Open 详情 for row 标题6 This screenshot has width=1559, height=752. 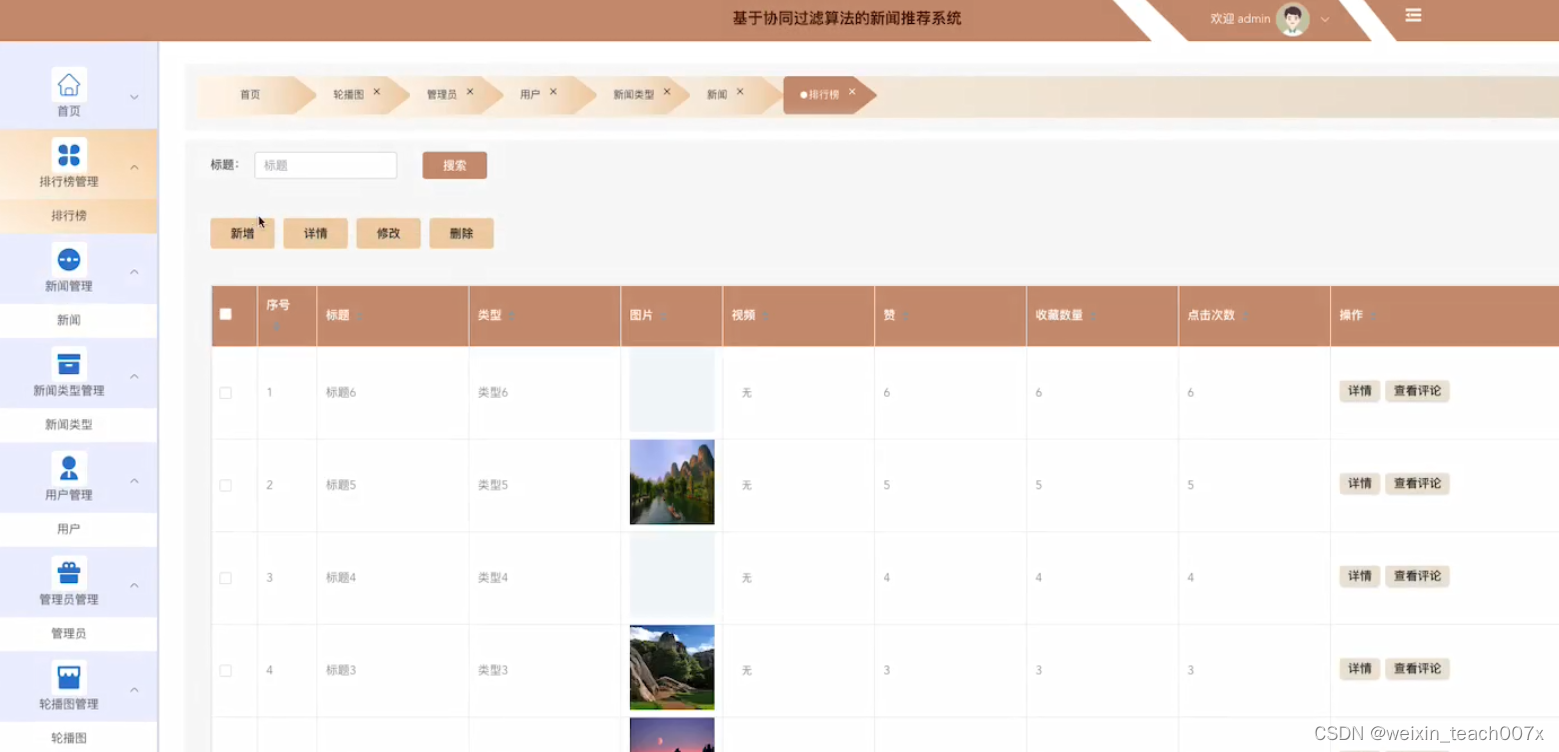click(1360, 391)
